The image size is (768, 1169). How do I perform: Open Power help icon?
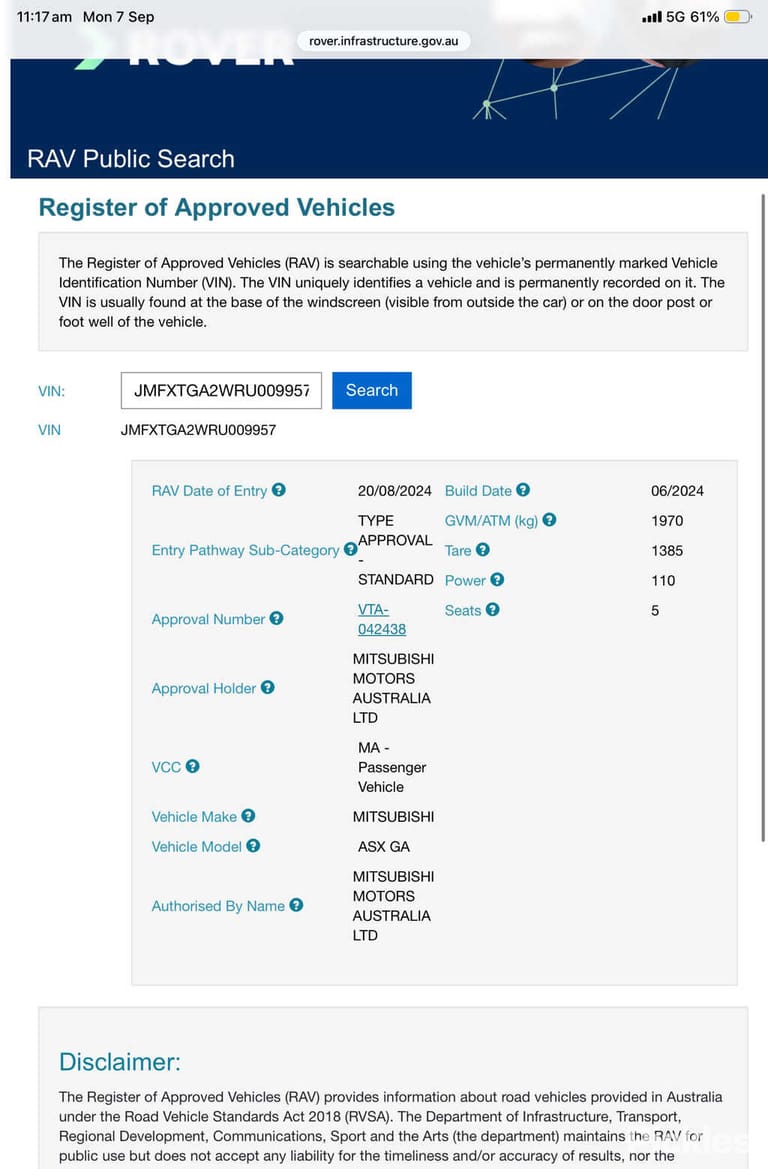(497, 579)
